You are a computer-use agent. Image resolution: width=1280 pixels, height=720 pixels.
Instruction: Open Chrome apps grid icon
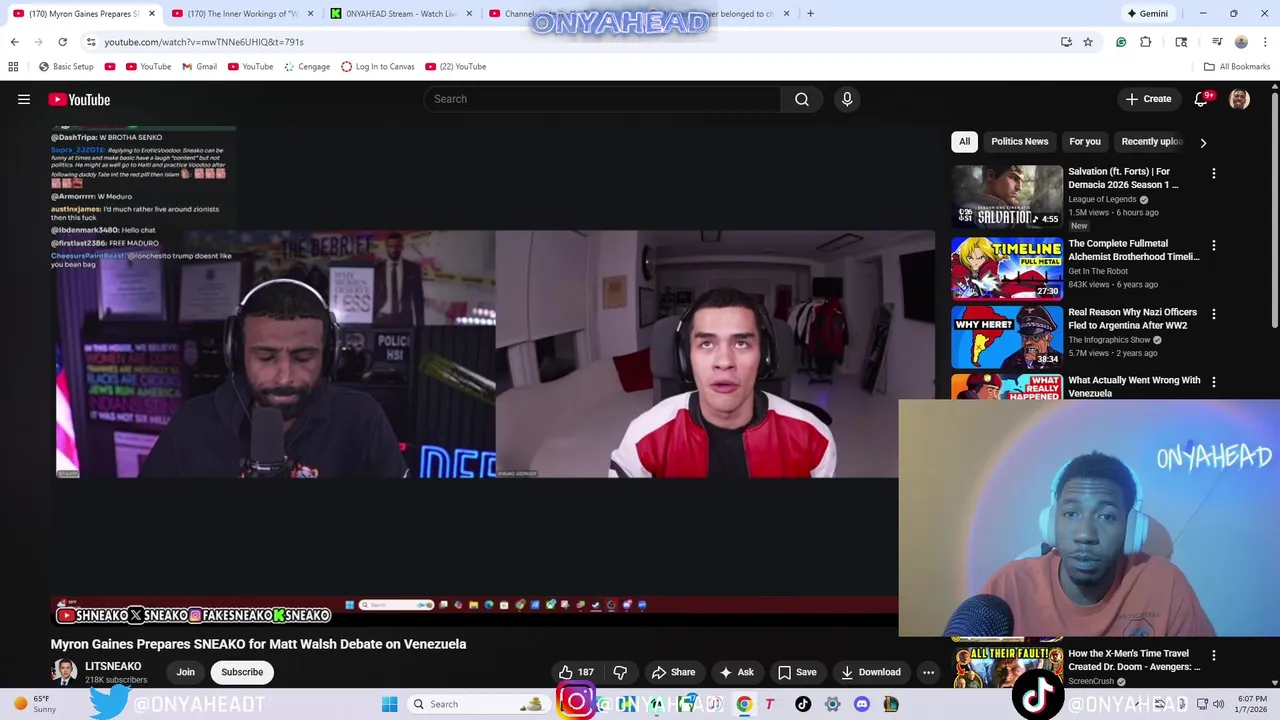pyautogui.click(x=13, y=67)
